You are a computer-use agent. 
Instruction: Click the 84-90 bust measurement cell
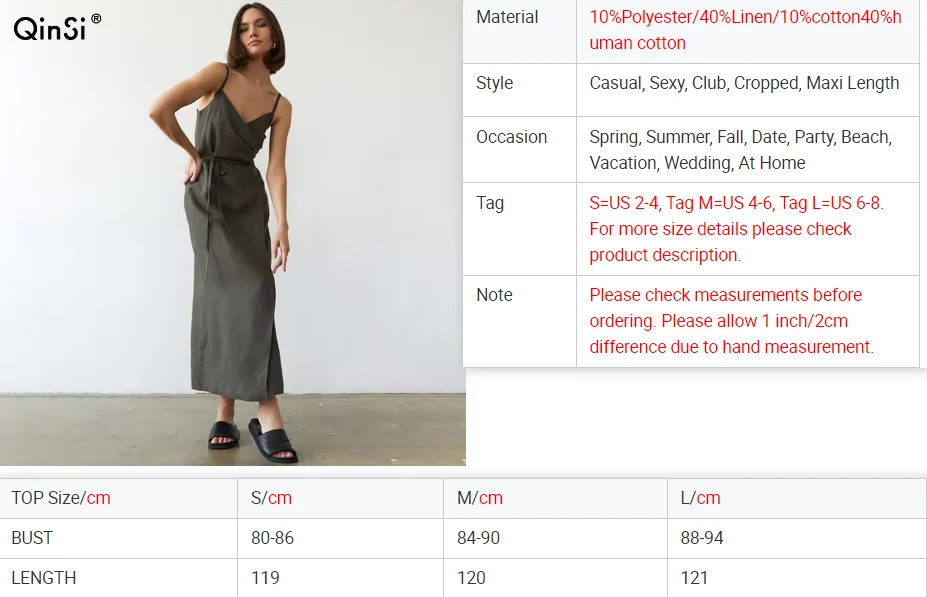click(x=478, y=538)
